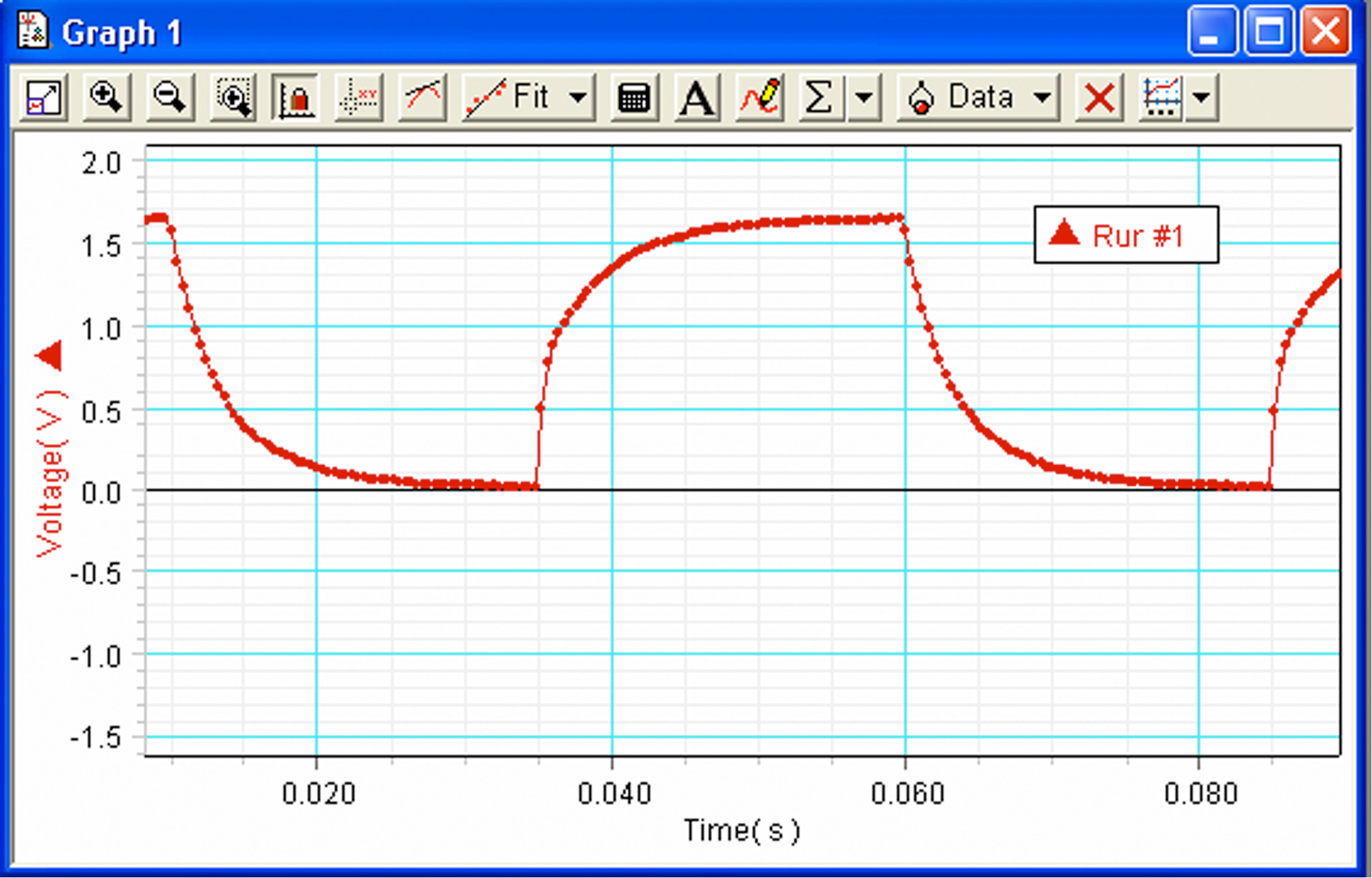
Task: Select the Text Annotation tool
Action: 696,97
